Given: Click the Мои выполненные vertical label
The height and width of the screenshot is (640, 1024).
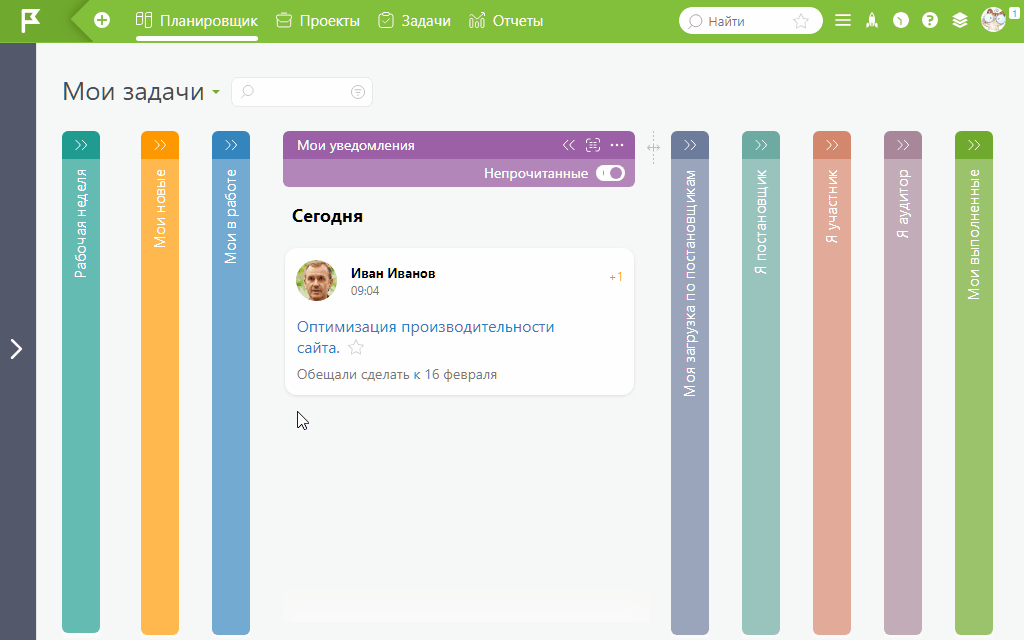Looking at the screenshot, I should tap(974, 234).
